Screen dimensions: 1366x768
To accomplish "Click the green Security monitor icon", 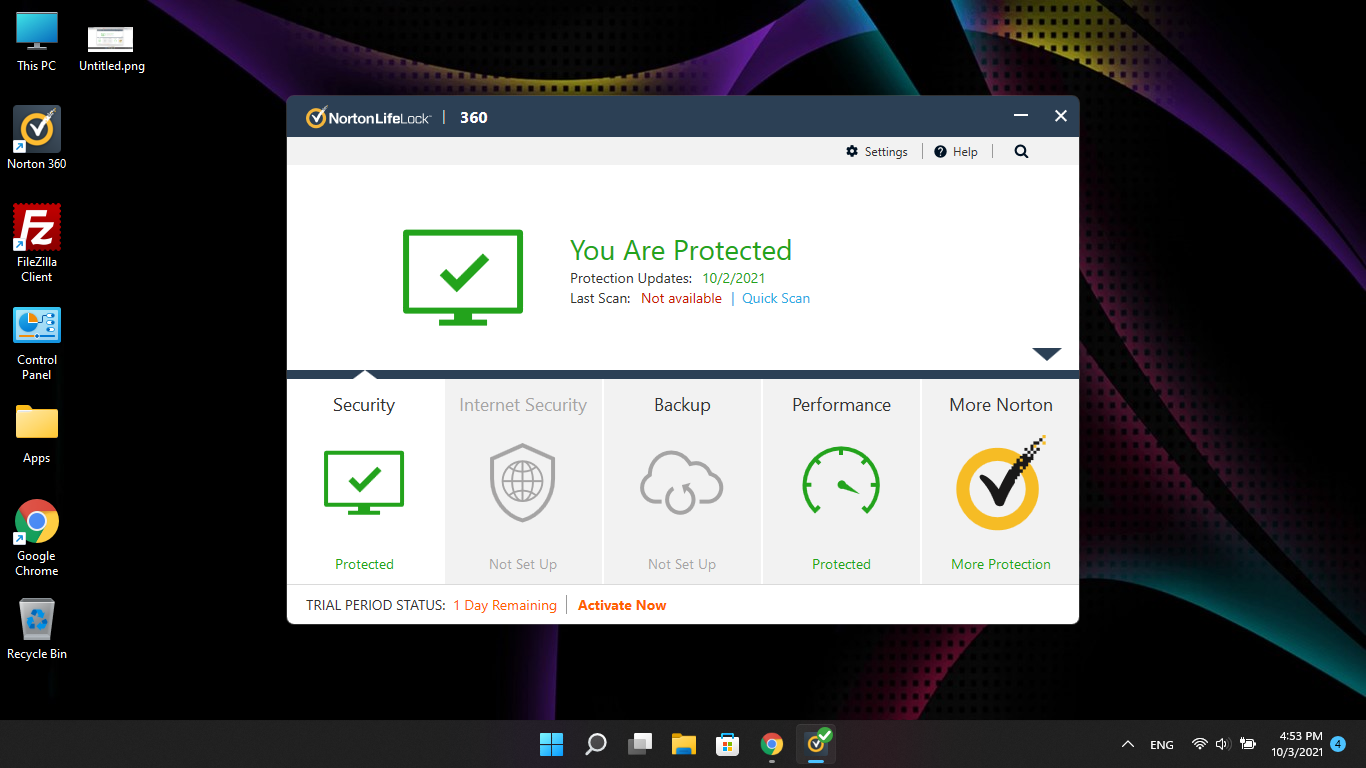I will pos(364,483).
